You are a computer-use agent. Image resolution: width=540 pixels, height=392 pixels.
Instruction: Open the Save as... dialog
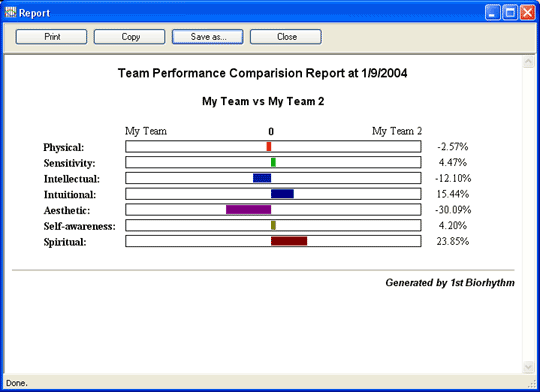[208, 37]
